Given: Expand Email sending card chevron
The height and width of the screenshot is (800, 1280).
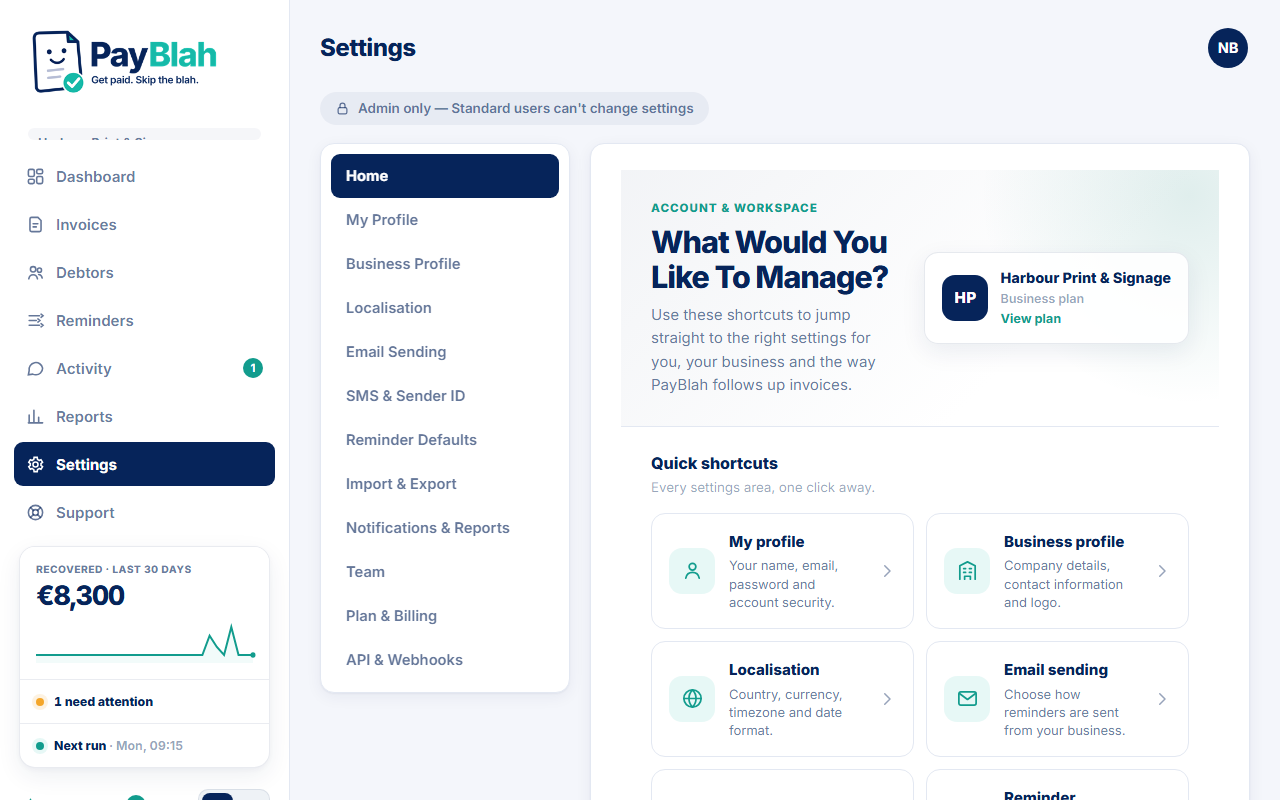Looking at the screenshot, I should point(1162,699).
